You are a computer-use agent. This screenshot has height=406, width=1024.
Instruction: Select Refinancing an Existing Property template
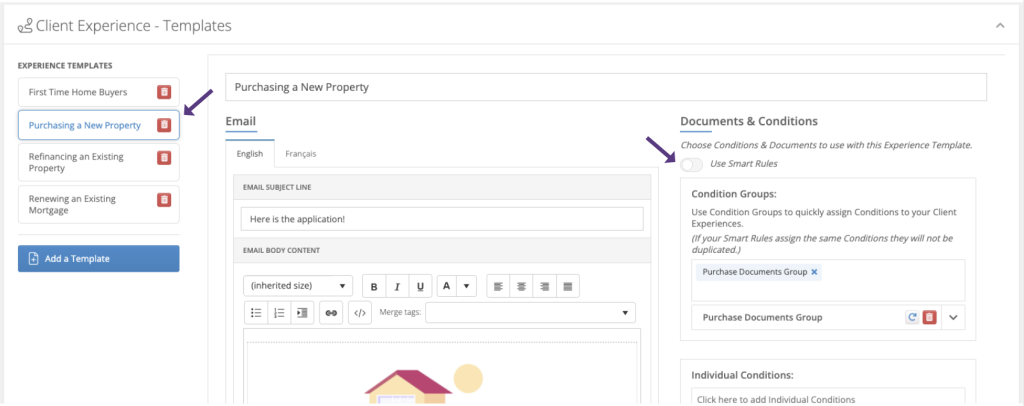click(x=99, y=163)
